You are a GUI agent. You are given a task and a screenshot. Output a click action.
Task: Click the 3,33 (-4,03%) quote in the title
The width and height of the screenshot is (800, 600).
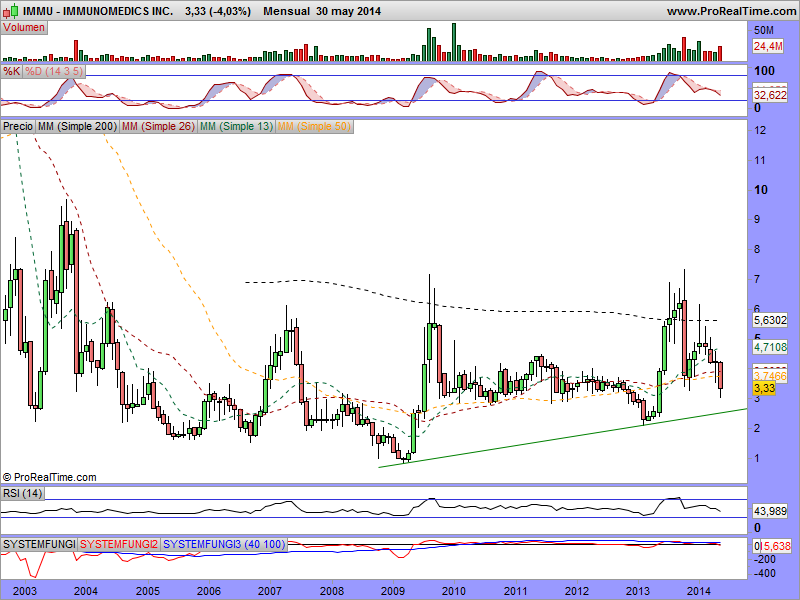tap(218, 11)
